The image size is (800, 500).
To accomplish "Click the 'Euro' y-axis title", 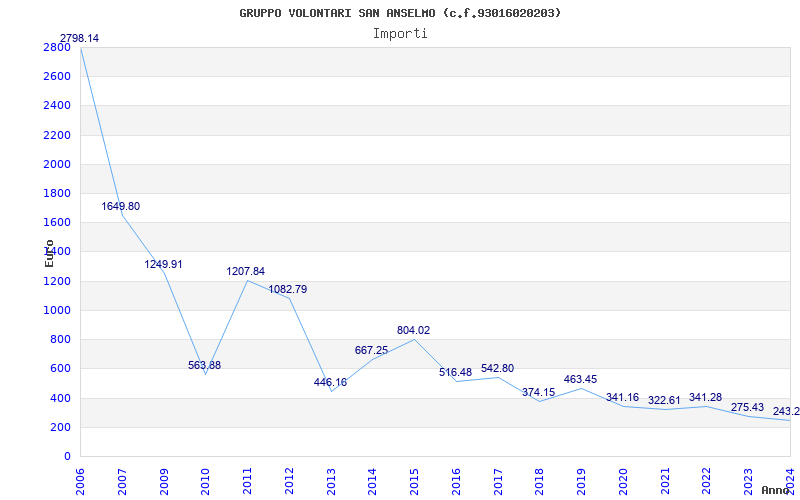I will [49, 253].
